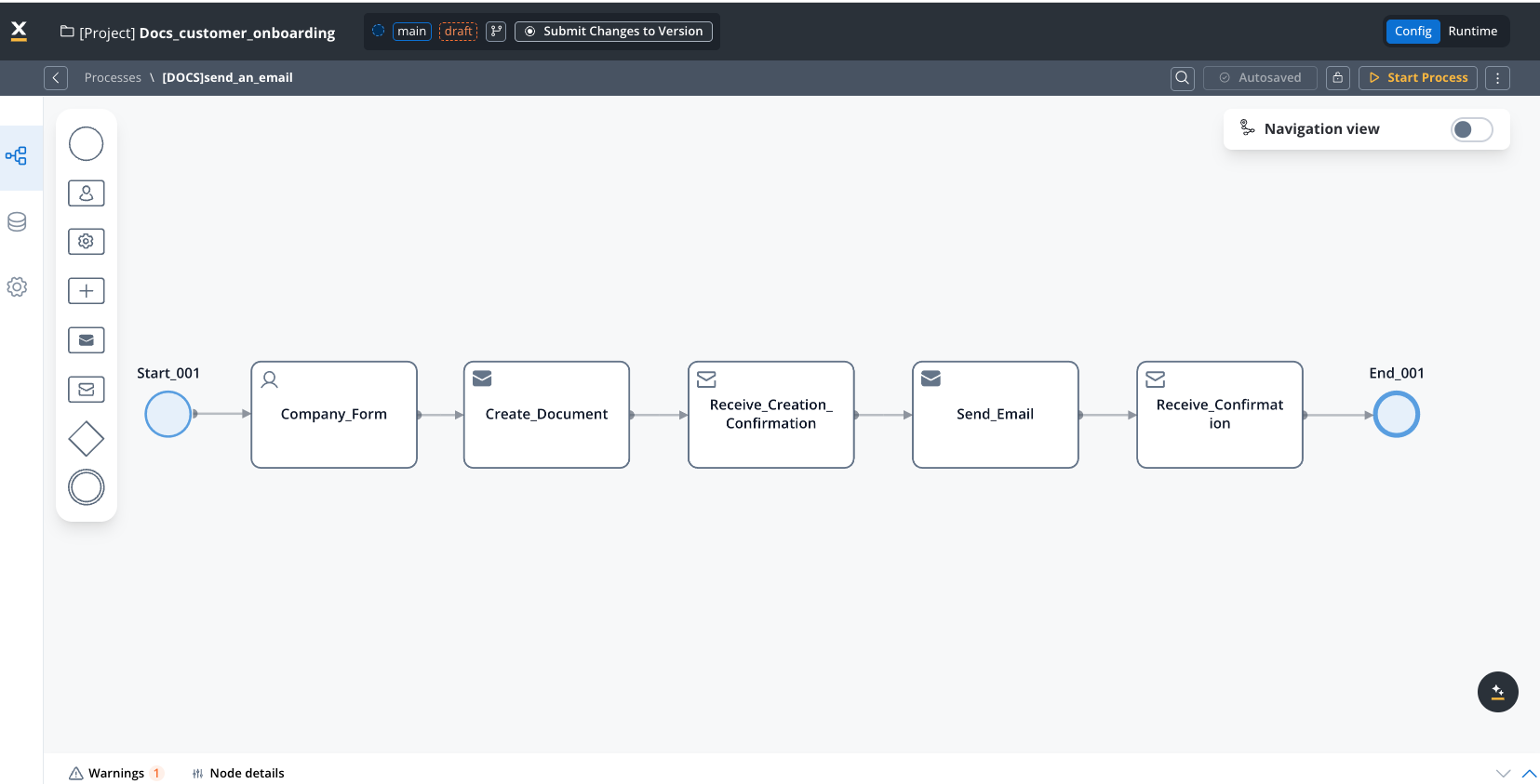Screen dimensions: 1540x784
Task: Select the Receive_Creation_Confirmation node
Action: [771, 415]
